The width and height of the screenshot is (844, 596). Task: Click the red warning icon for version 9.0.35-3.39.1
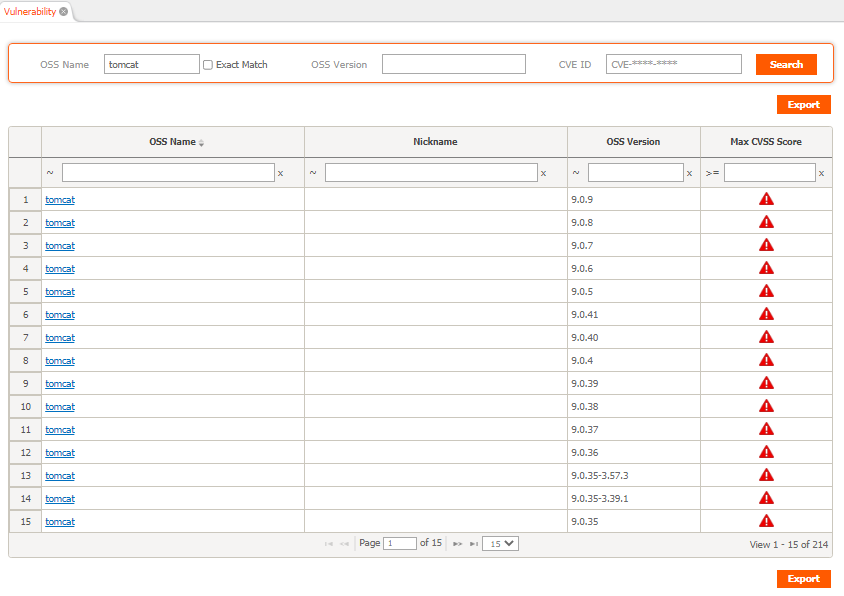click(766, 499)
